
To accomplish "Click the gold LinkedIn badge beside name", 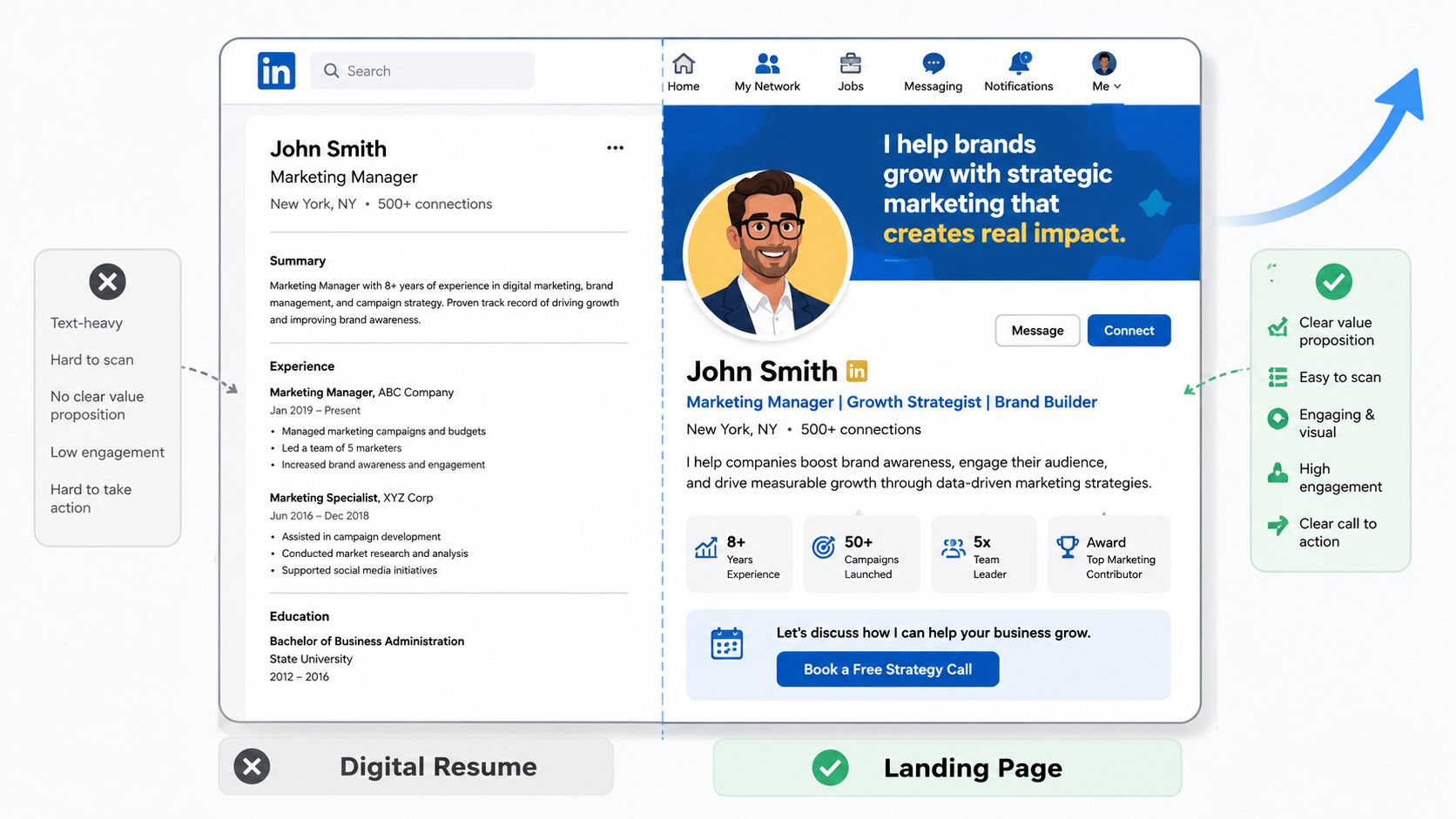I will click(x=857, y=372).
